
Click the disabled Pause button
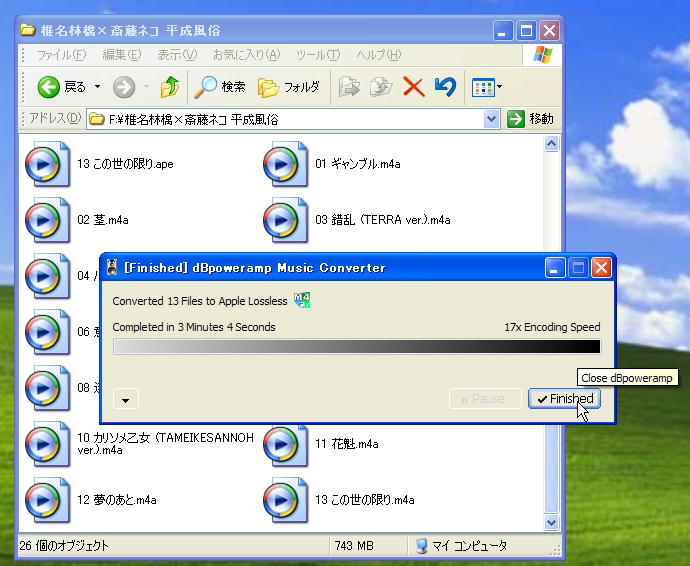click(x=484, y=399)
